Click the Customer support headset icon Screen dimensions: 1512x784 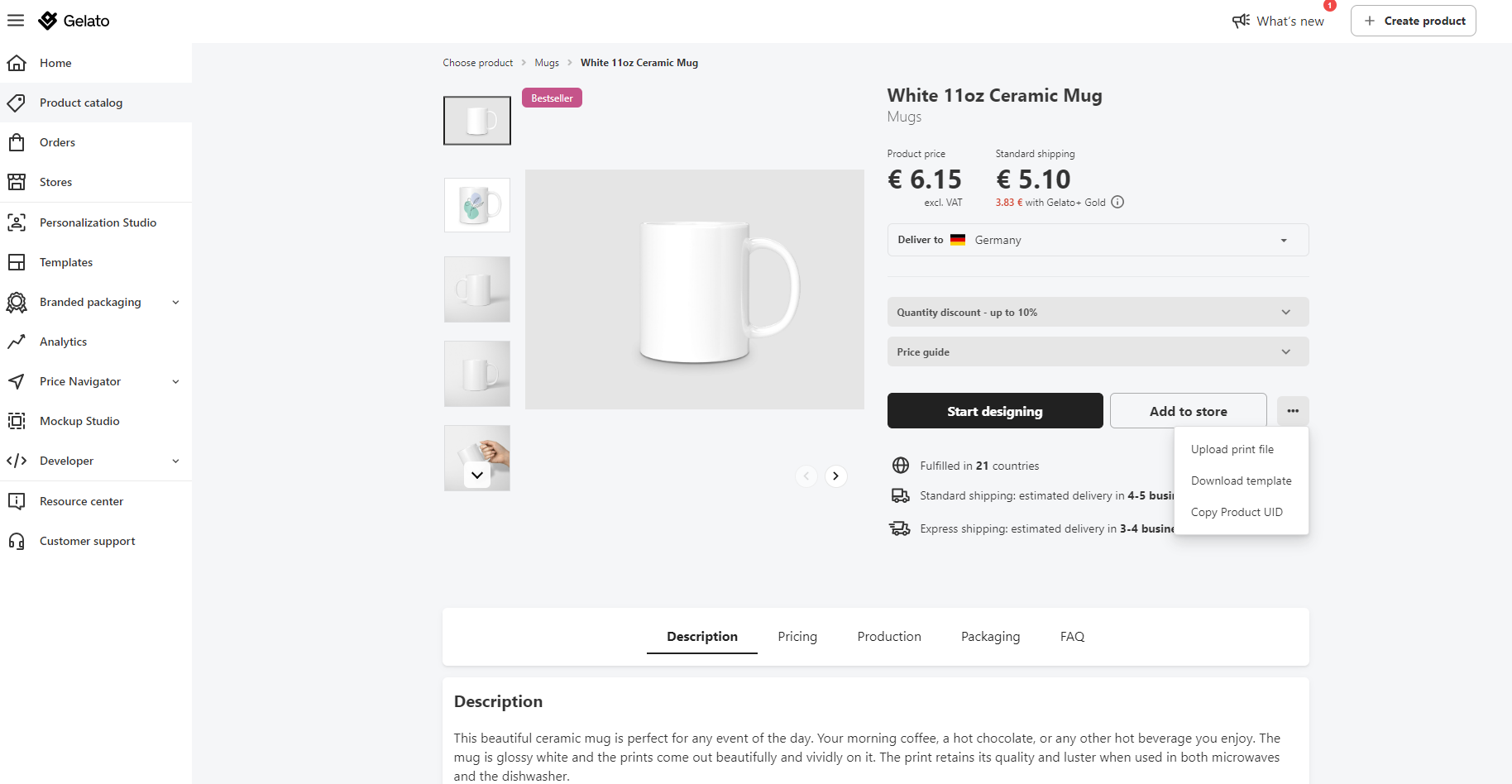point(17,541)
